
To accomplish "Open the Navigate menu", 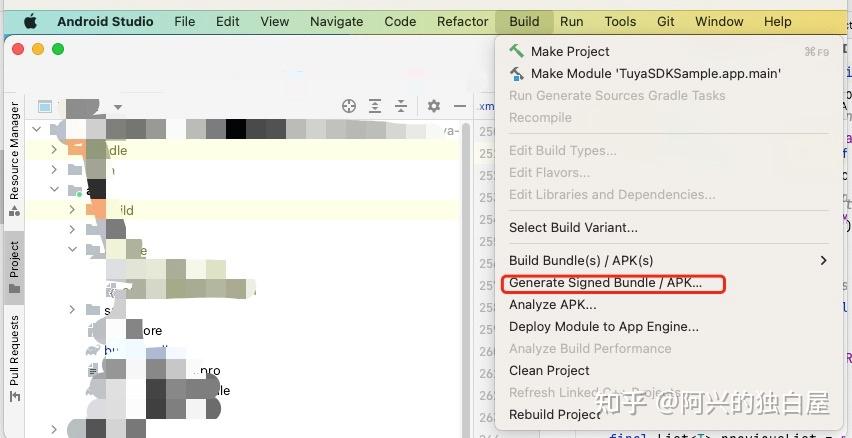I will click(x=336, y=22).
